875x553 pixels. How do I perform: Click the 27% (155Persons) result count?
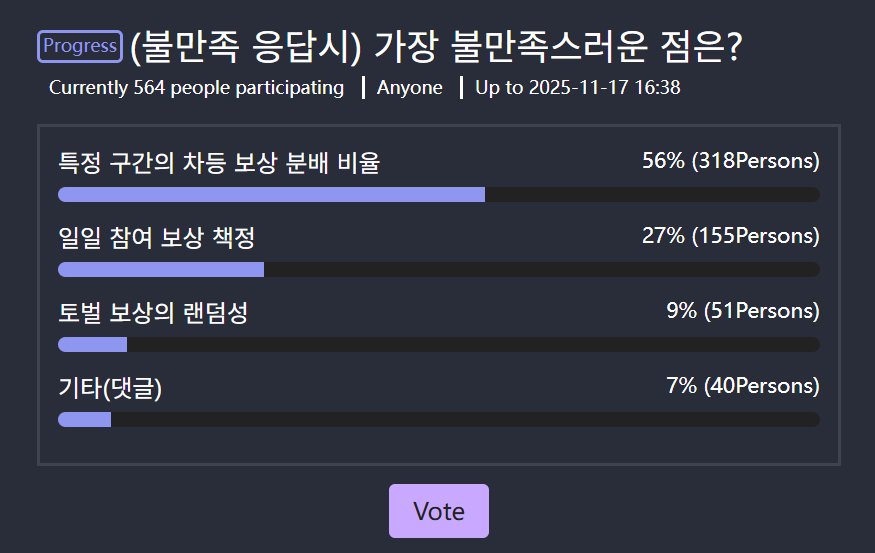tap(730, 237)
